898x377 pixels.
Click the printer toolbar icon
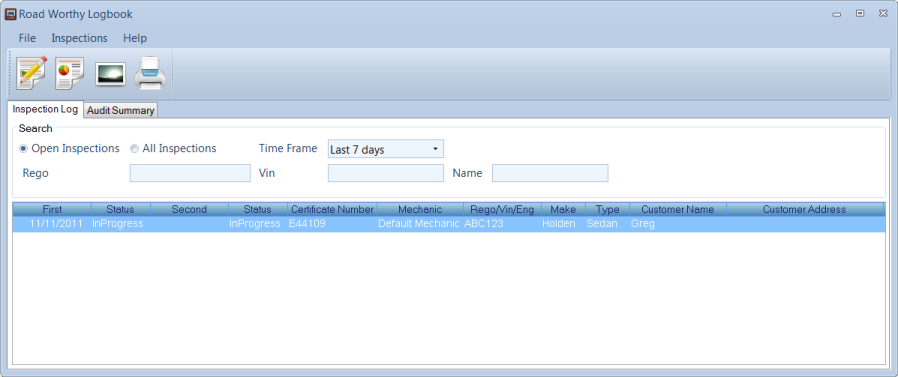pos(151,73)
